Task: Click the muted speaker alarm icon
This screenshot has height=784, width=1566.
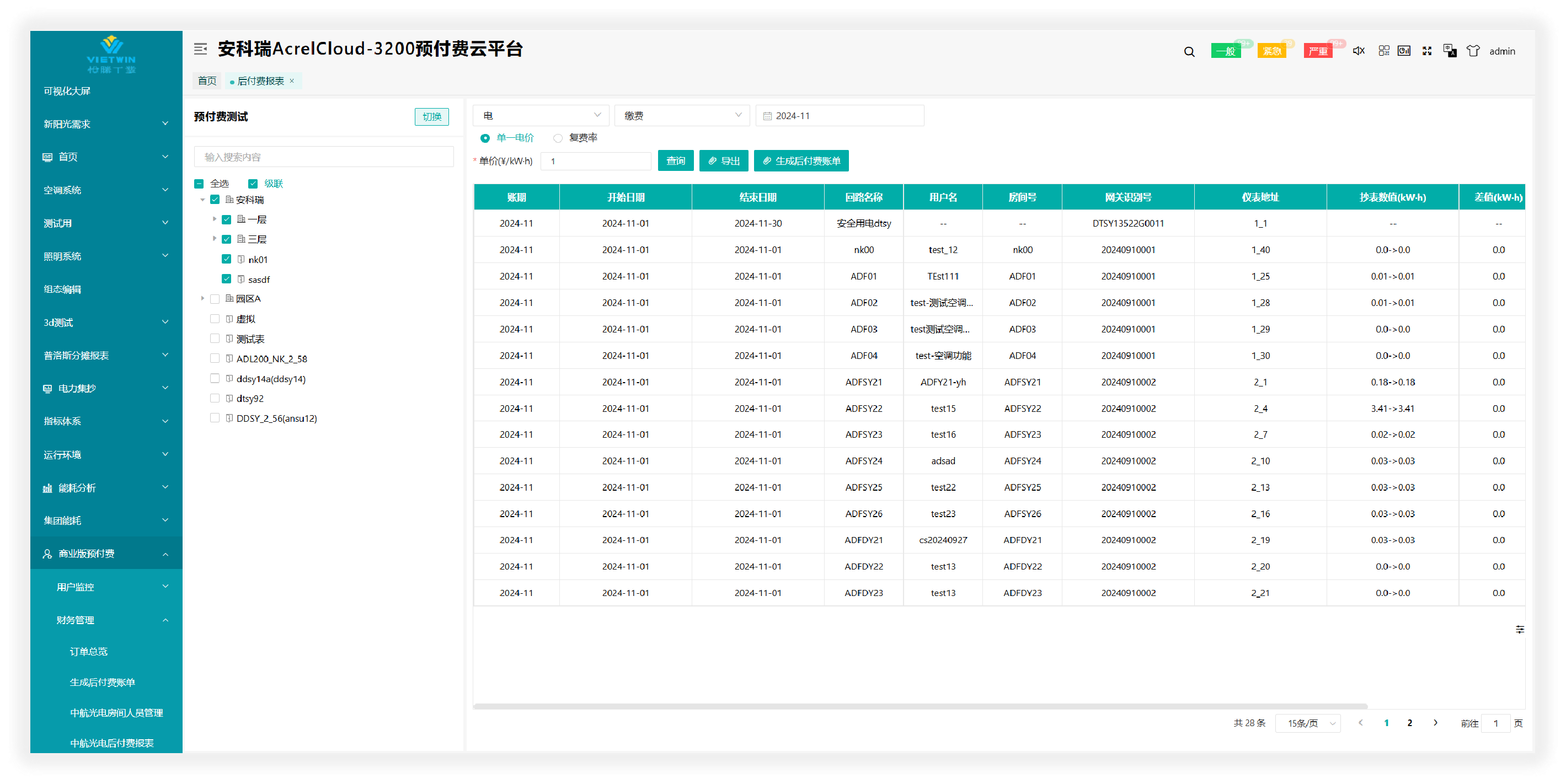Action: pos(1359,51)
